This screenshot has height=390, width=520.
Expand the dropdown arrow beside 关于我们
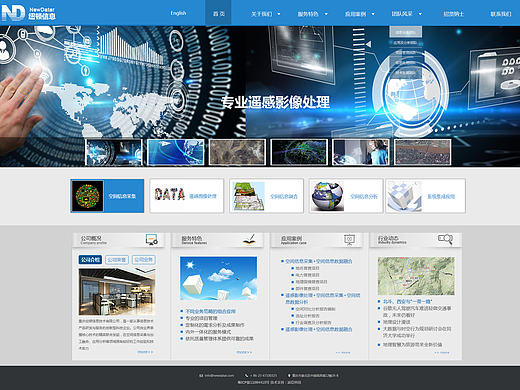[279, 14]
